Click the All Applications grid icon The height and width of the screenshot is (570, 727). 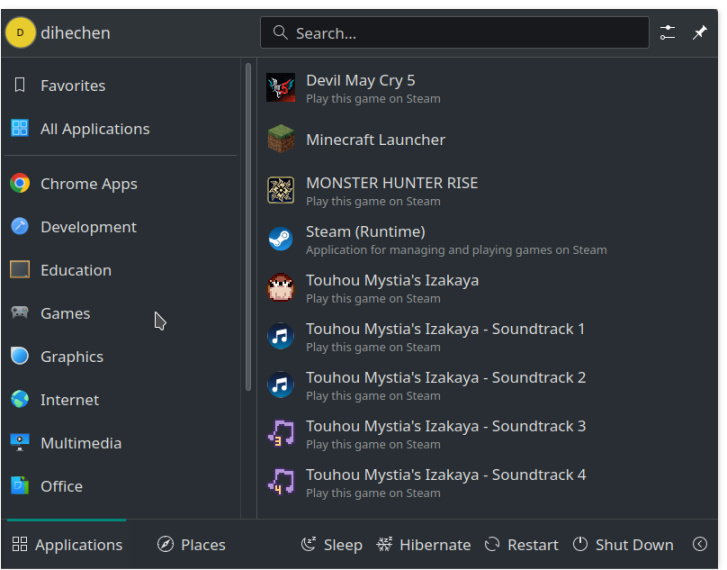(19, 128)
